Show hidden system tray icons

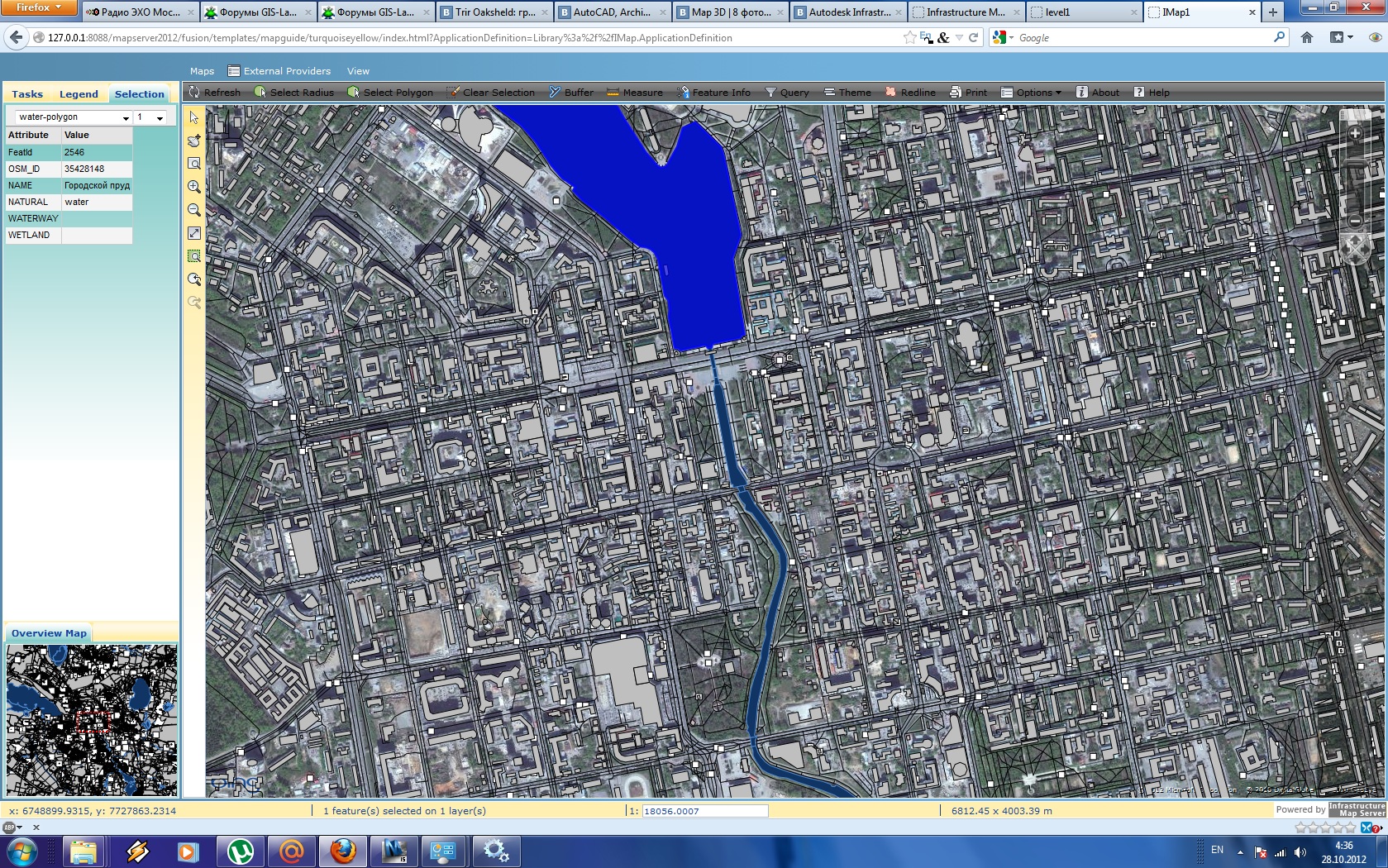click(x=1240, y=851)
